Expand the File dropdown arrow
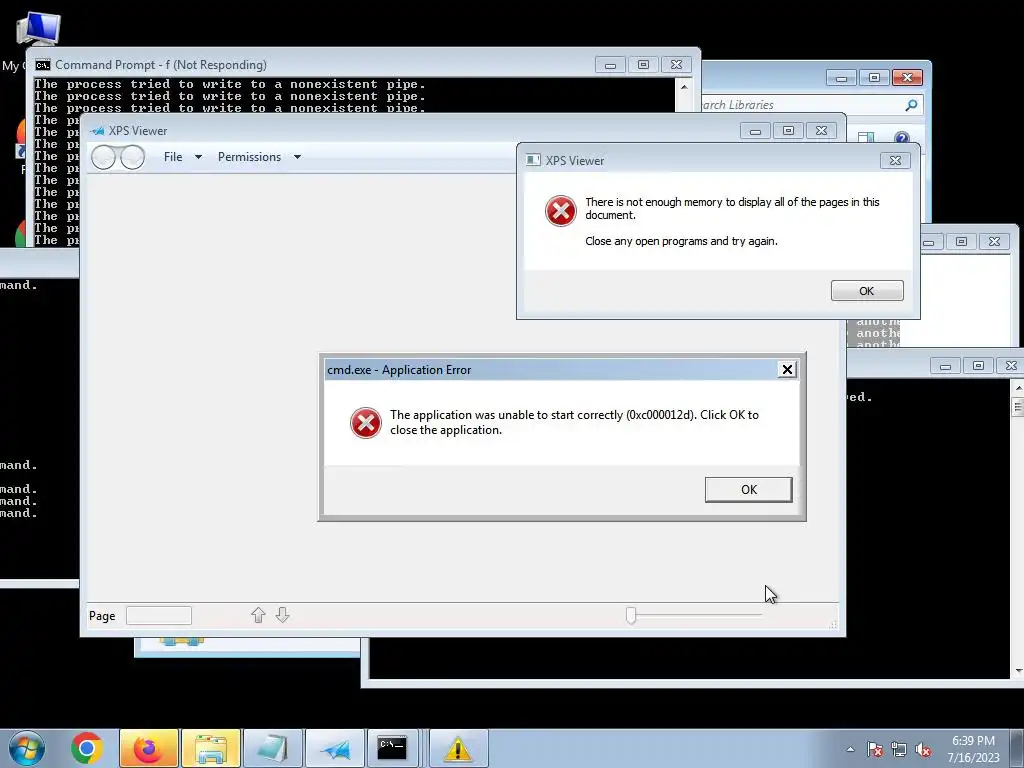This screenshot has height=768, width=1024. (x=198, y=157)
